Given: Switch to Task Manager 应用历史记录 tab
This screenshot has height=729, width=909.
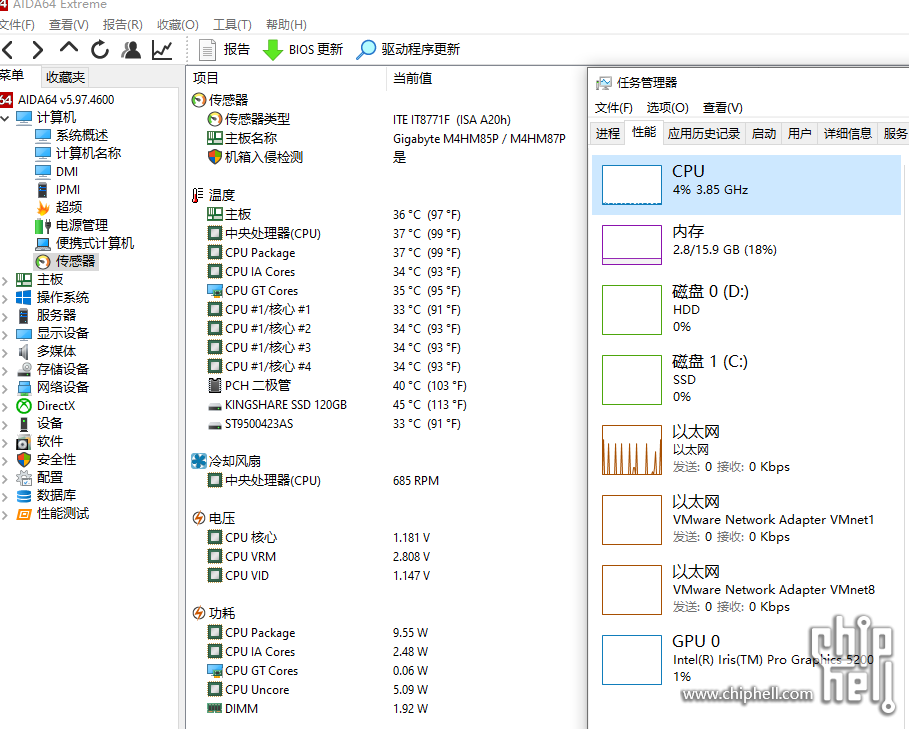Looking at the screenshot, I should [x=704, y=134].
